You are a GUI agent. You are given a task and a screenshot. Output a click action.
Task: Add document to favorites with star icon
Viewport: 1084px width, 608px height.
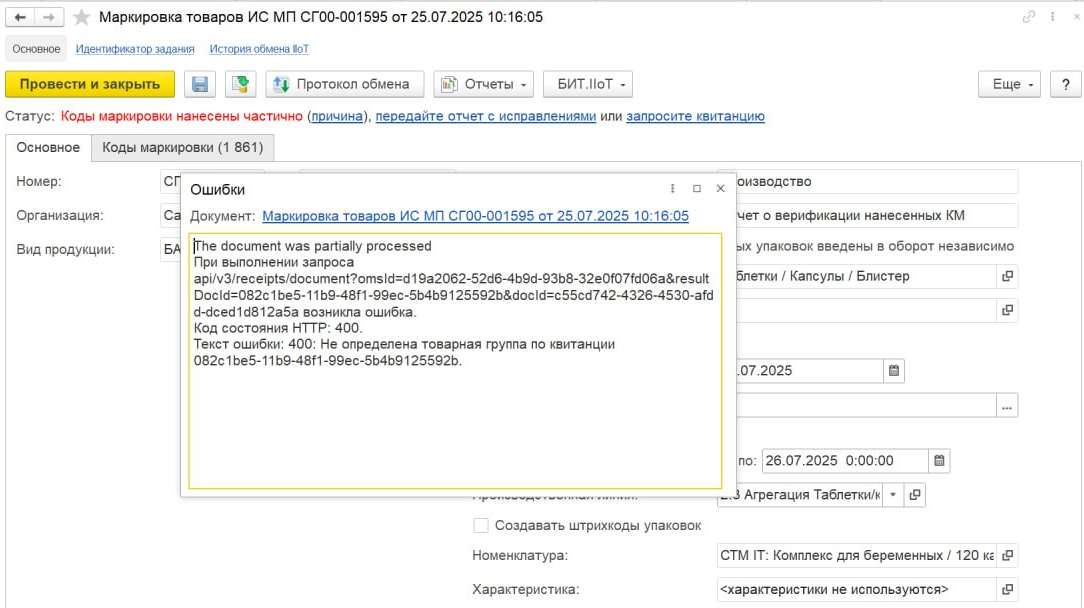pos(81,17)
